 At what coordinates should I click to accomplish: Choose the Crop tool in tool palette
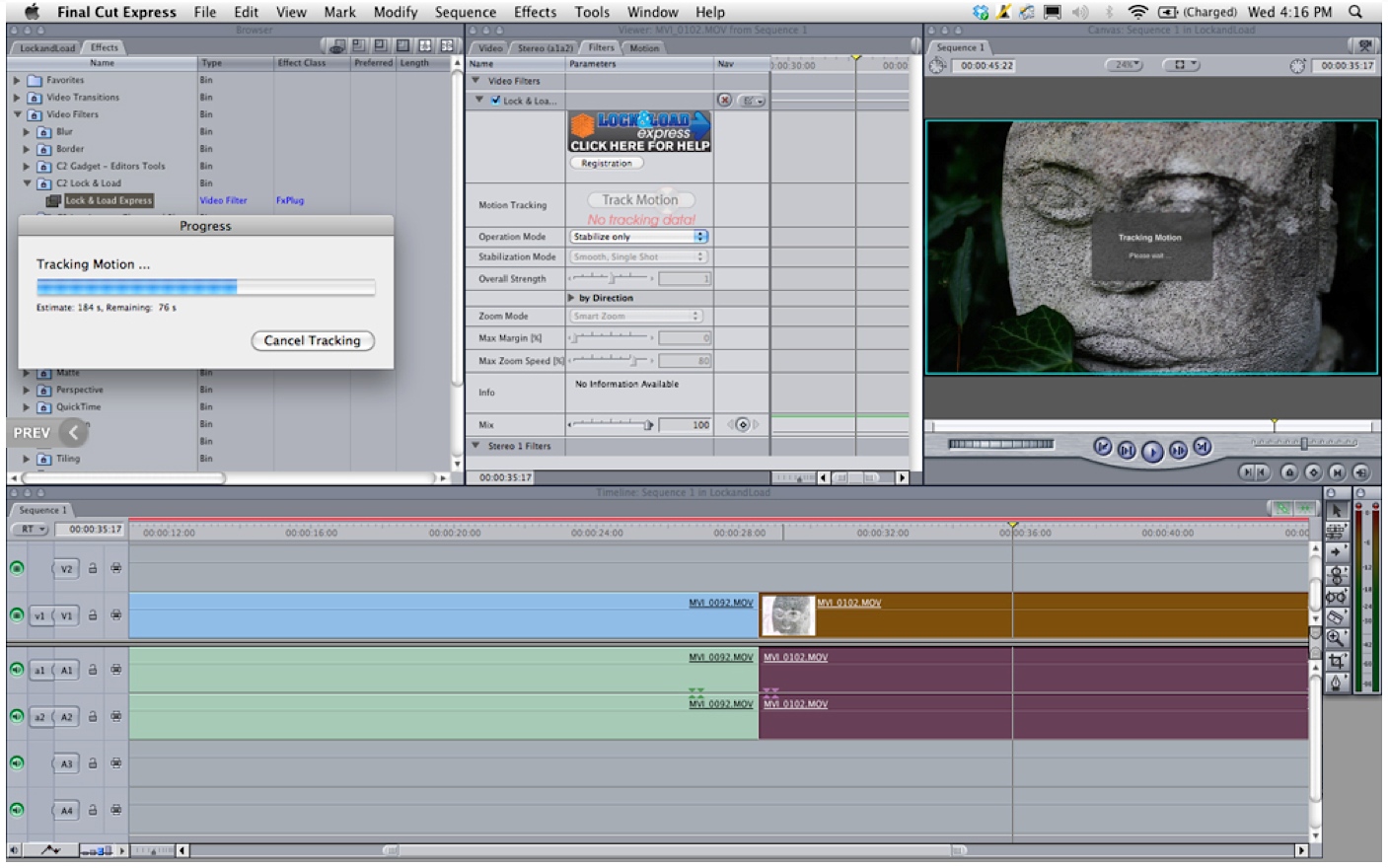[1337, 660]
